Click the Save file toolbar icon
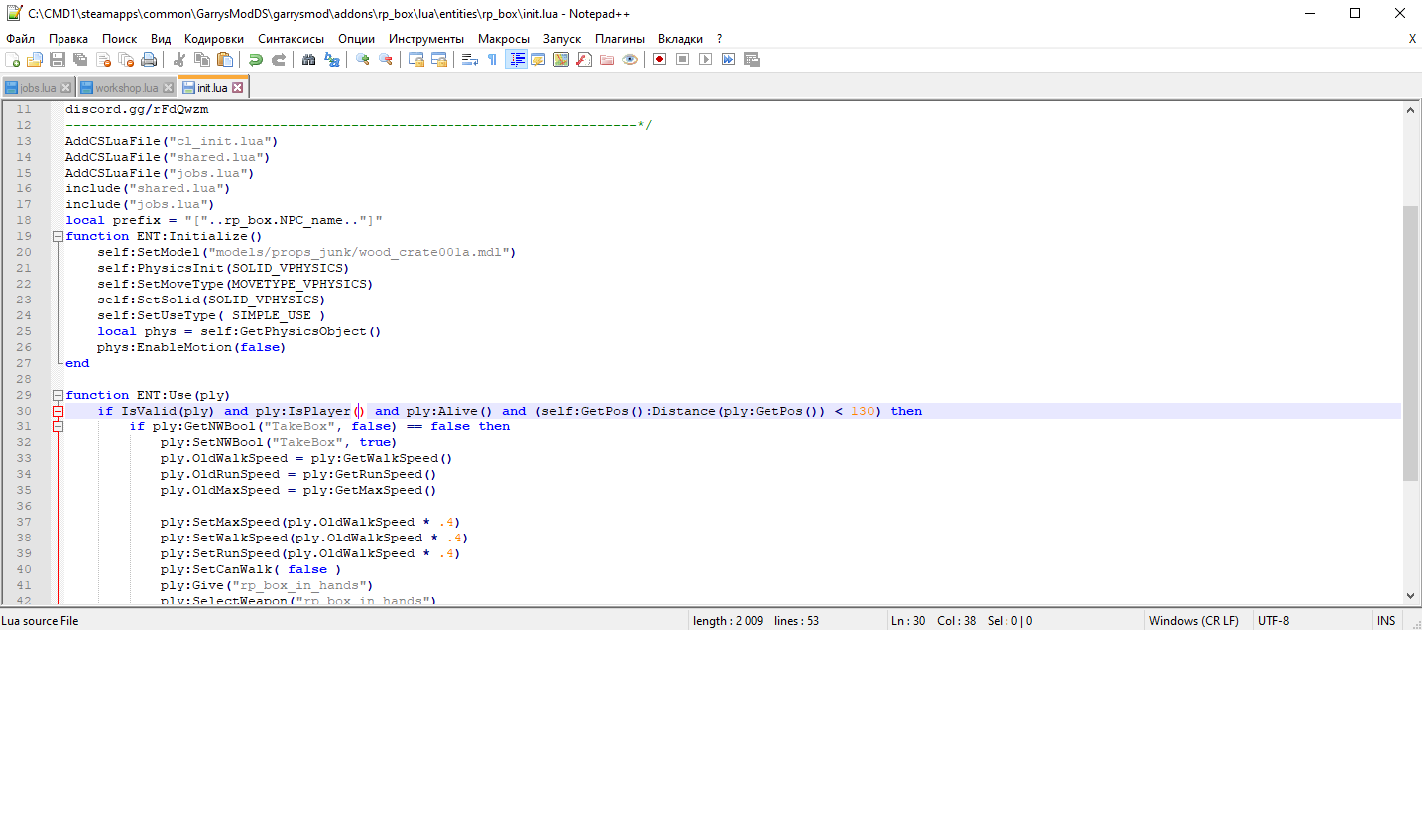 [x=58, y=60]
